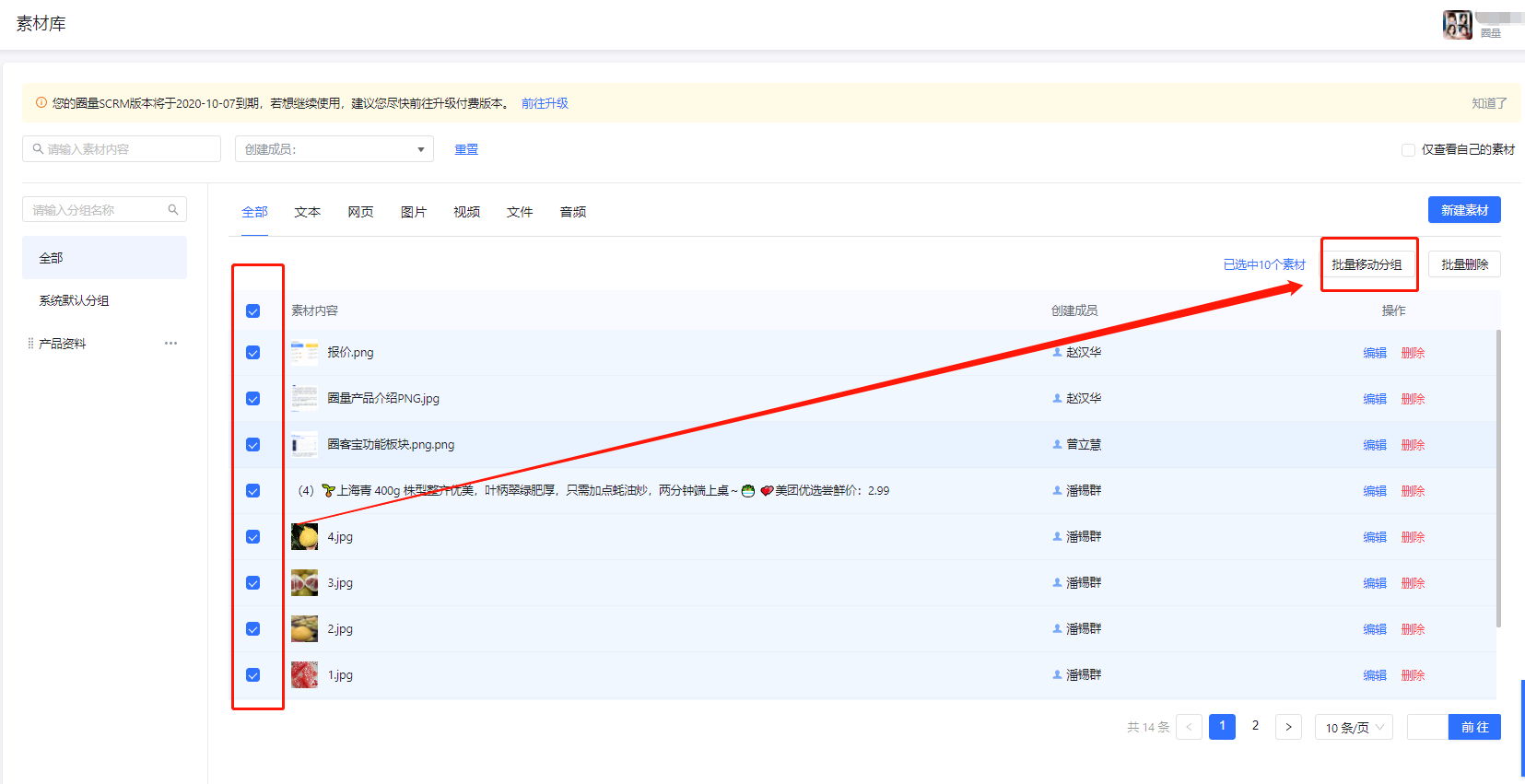Select 系统默认分组 in the group list
This screenshot has height=784, width=1525.
click(x=74, y=300)
